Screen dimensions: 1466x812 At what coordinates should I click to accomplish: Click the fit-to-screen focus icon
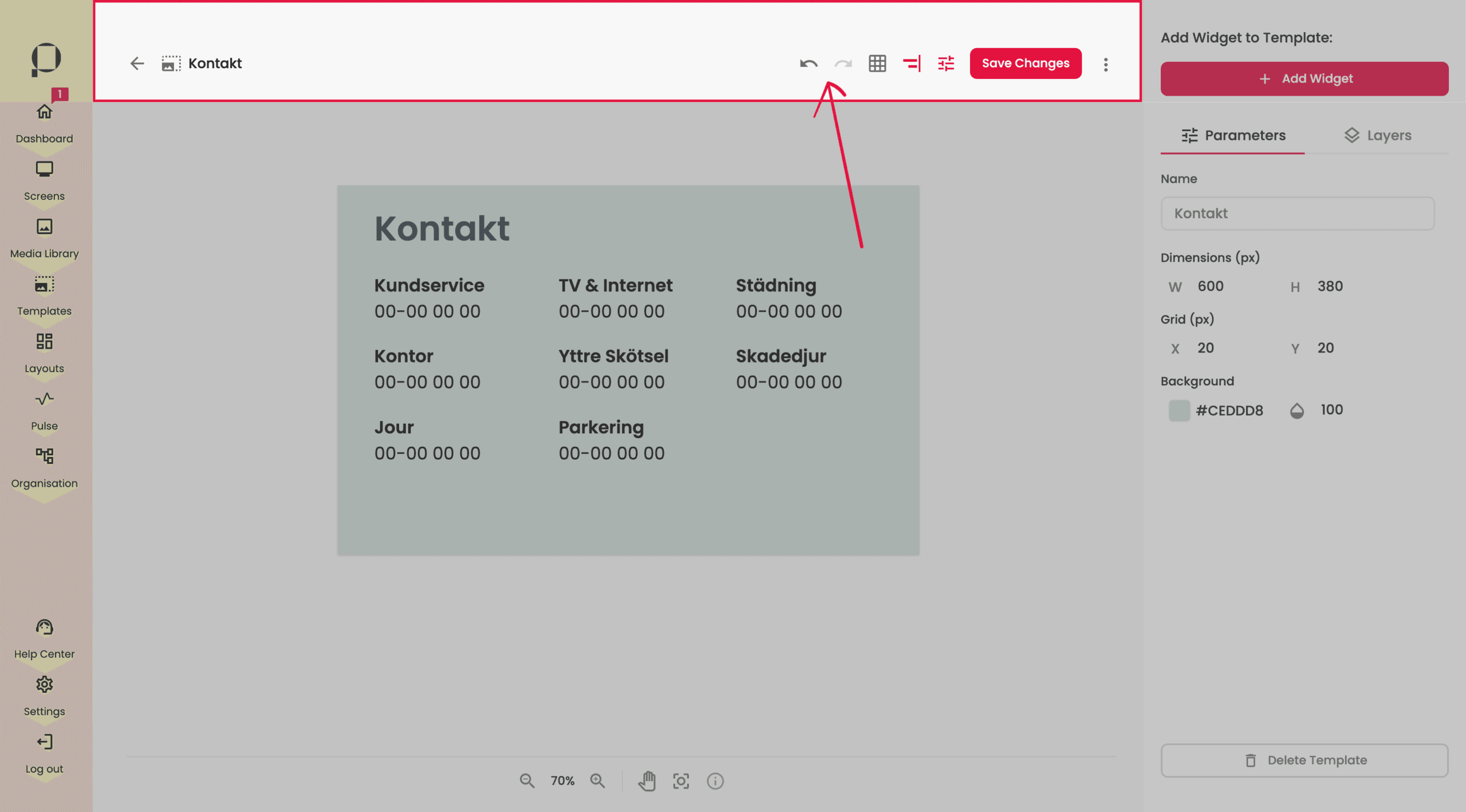pyautogui.click(x=681, y=781)
